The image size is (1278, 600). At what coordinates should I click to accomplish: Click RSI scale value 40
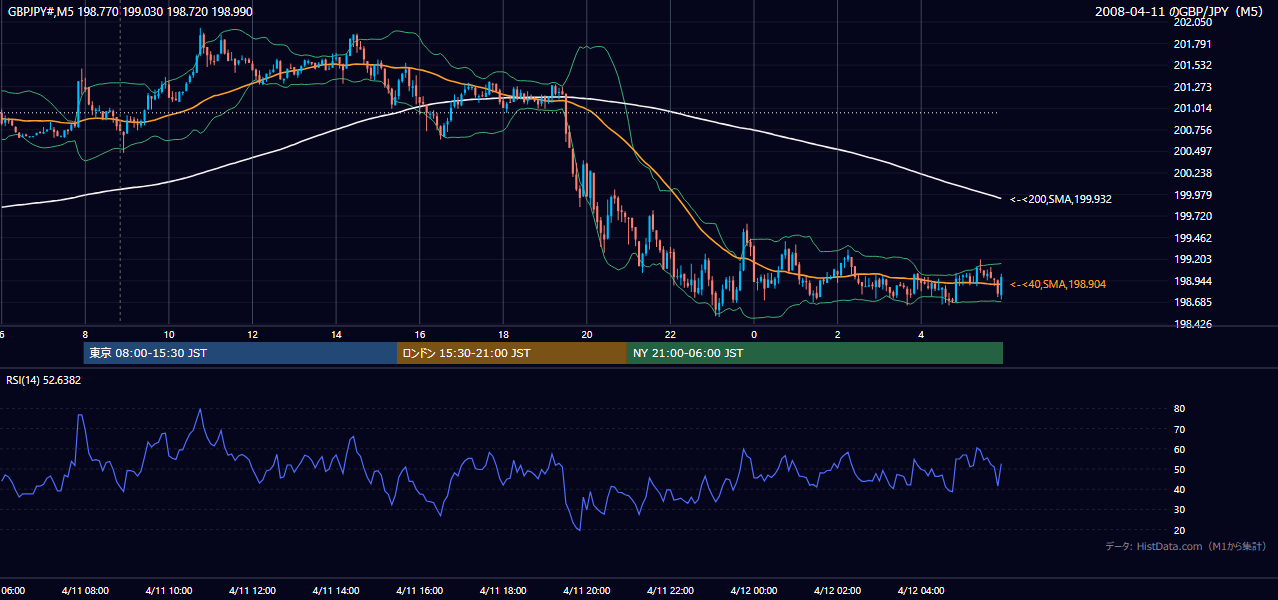[x=1179, y=489]
